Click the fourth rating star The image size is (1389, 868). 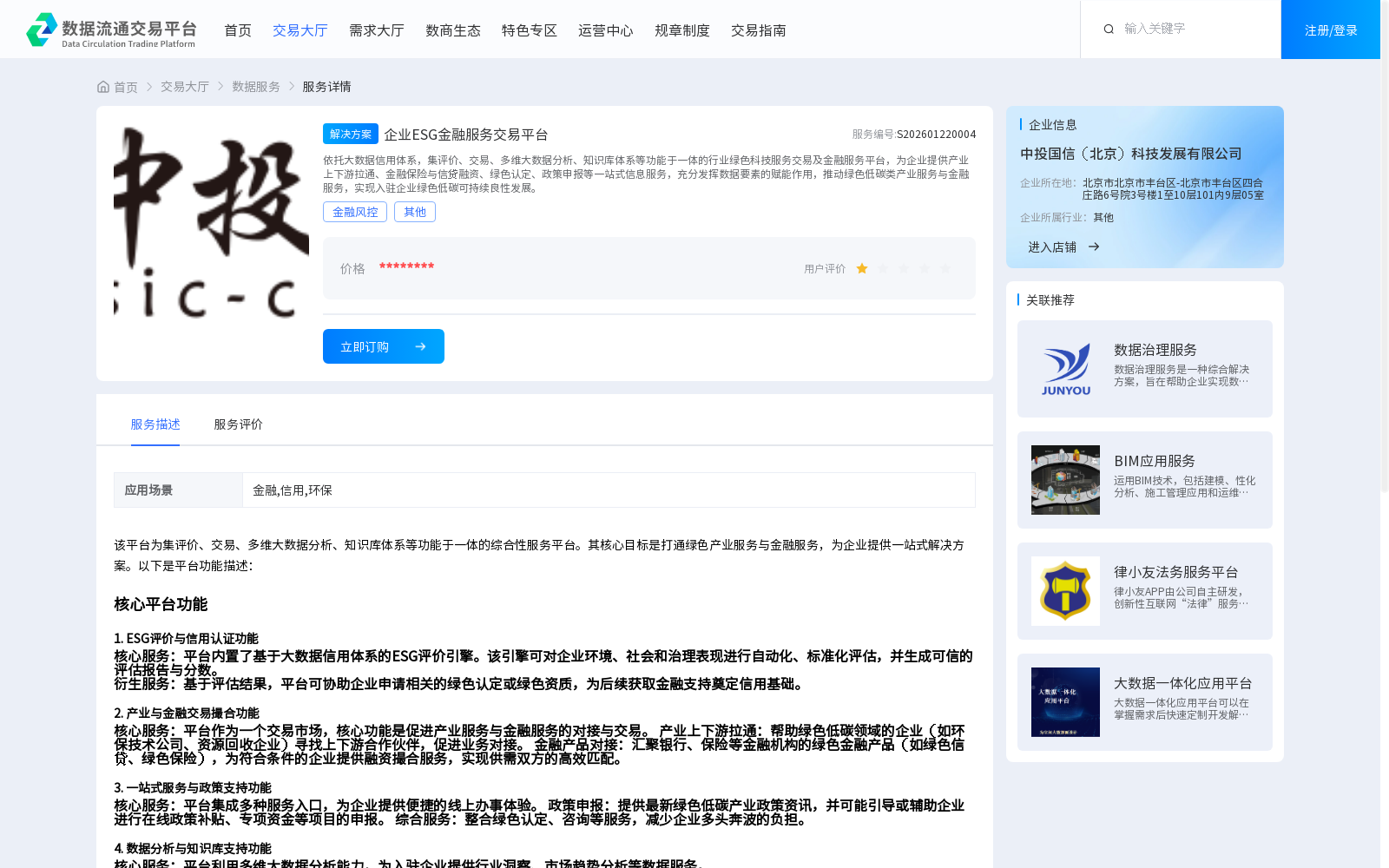point(925,269)
